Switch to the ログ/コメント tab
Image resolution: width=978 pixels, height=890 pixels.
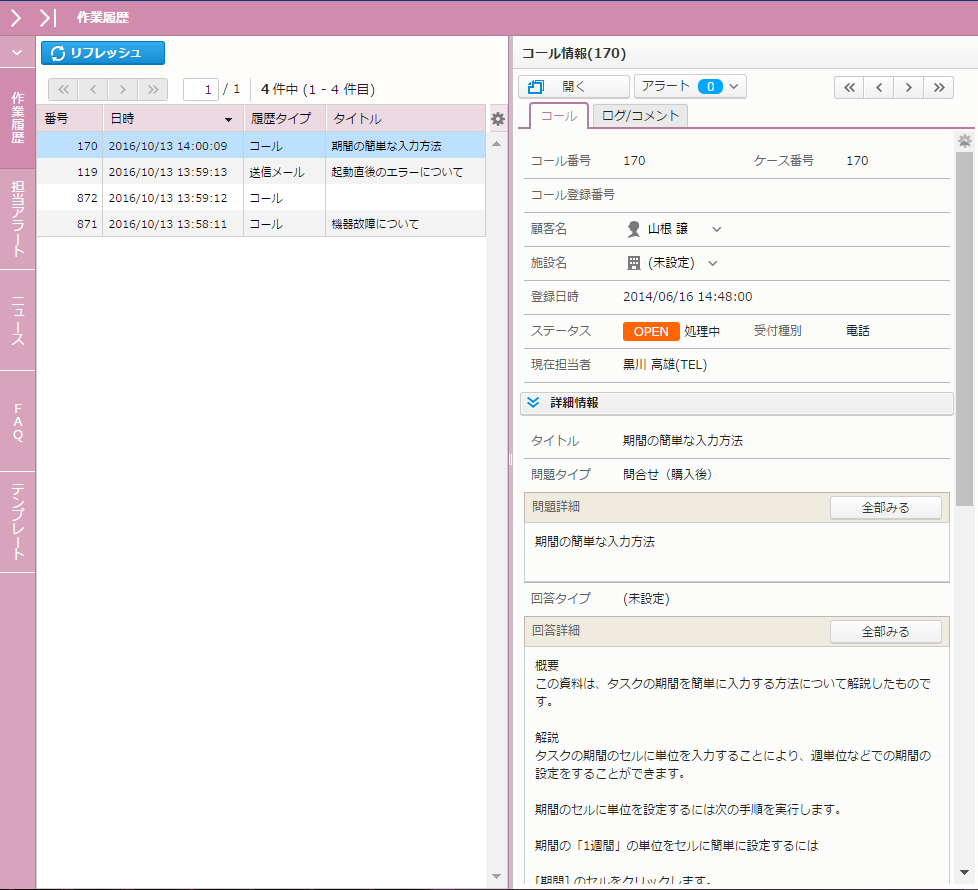click(640, 116)
